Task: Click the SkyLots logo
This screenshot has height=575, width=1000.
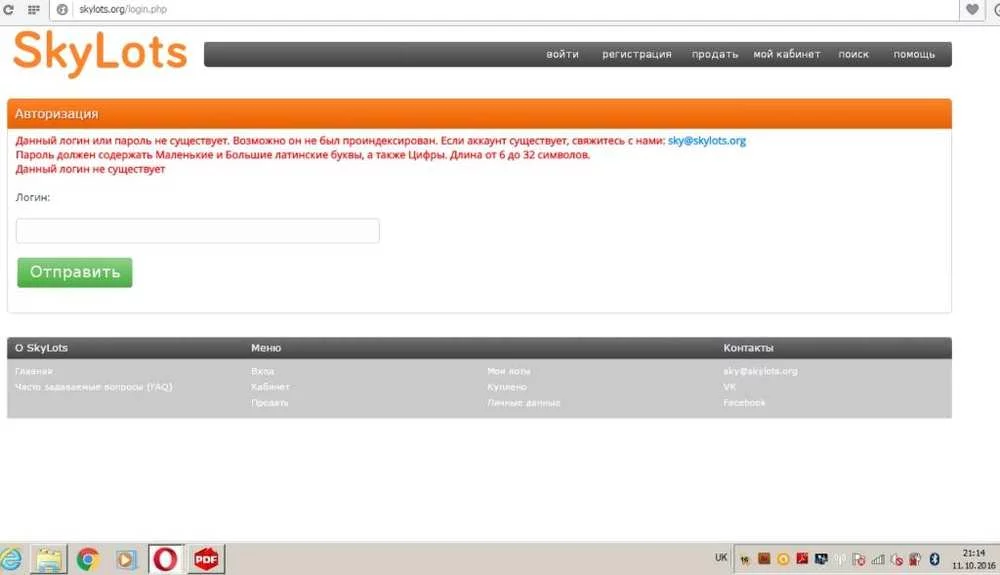Action: [100, 54]
